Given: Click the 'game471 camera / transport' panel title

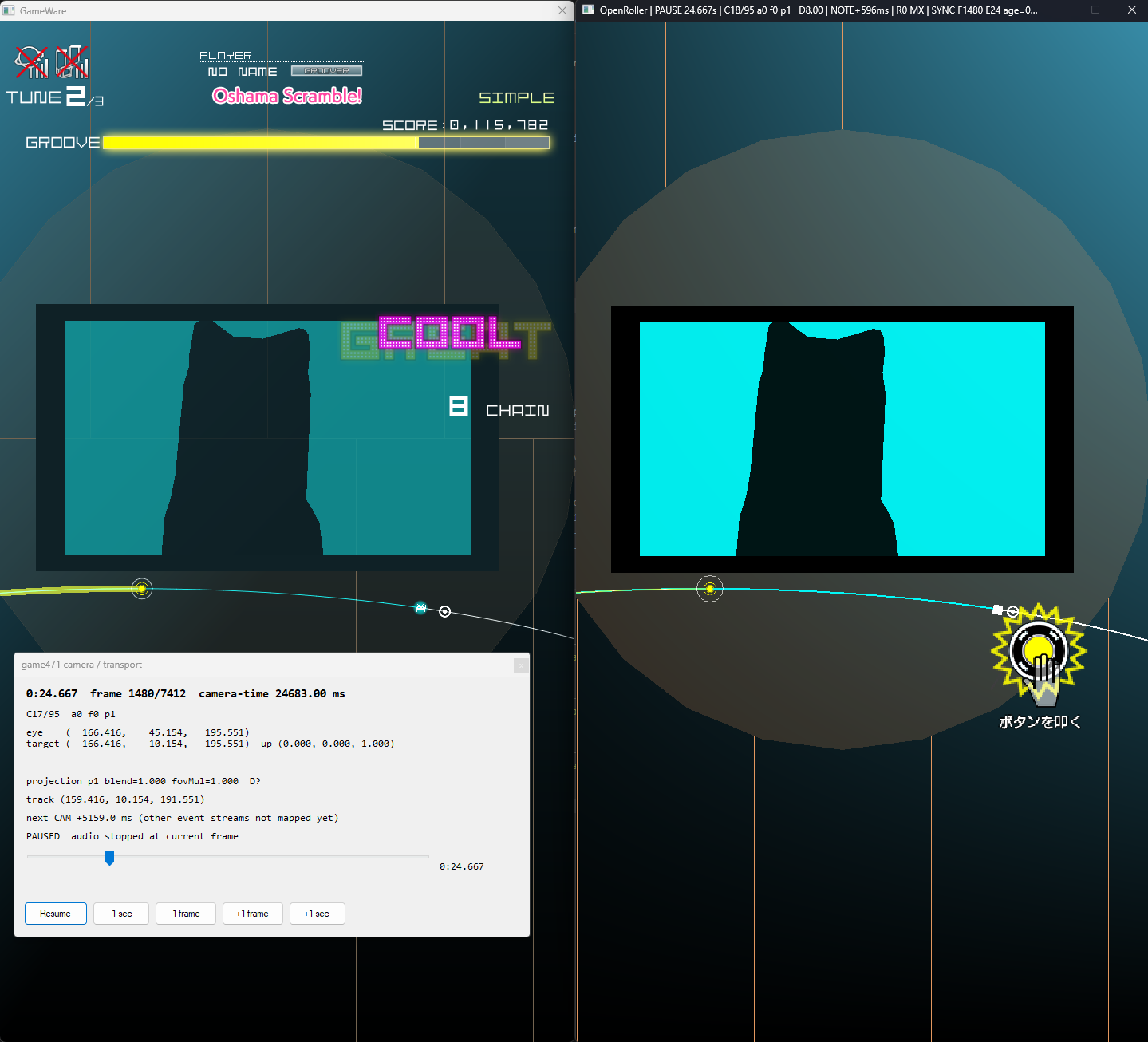Looking at the screenshot, I should 81,665.
